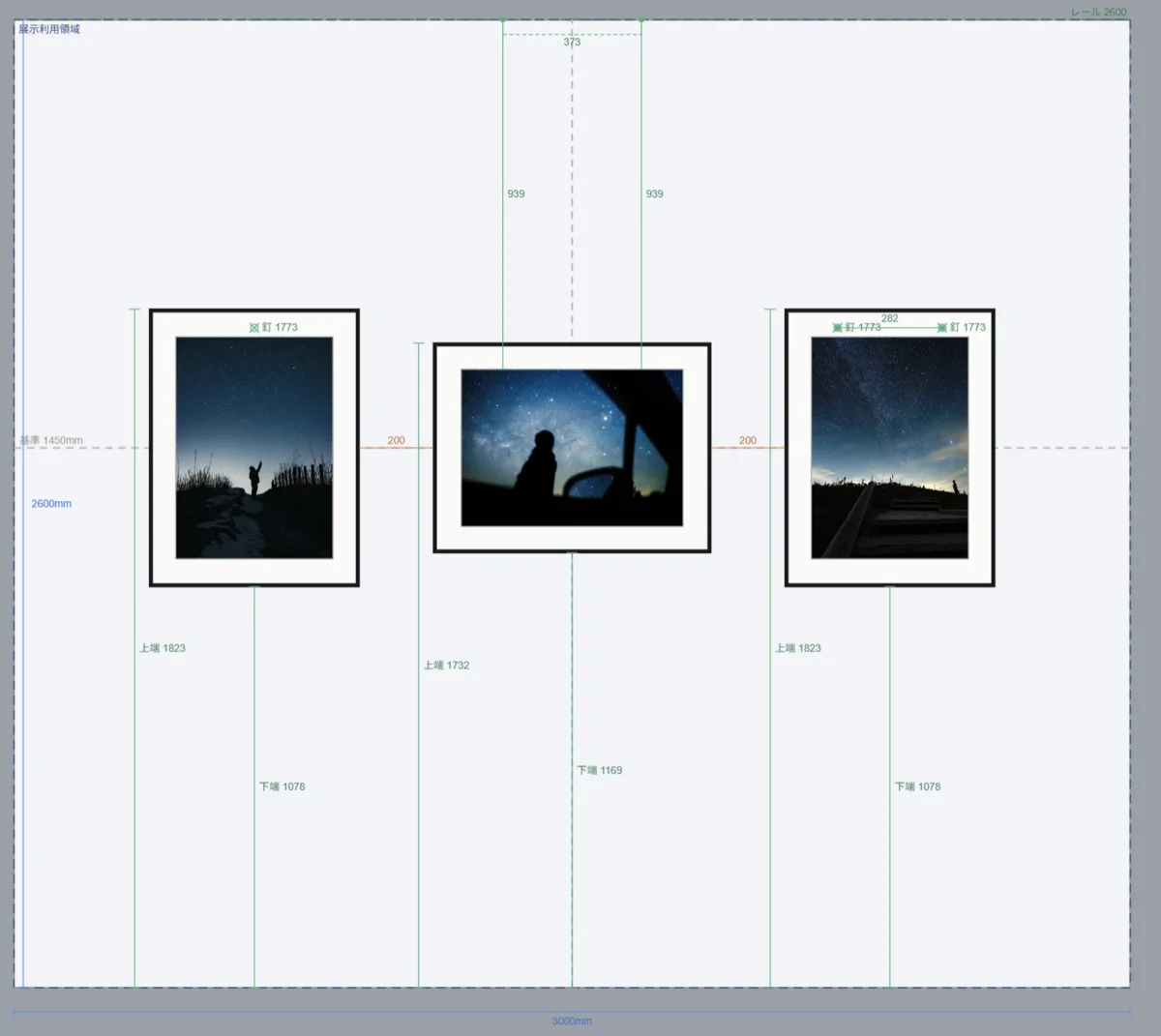Screen dimensions: 1161x1036
Task: Click the left nail marker on the stairs frame
Action: [838, 328]
